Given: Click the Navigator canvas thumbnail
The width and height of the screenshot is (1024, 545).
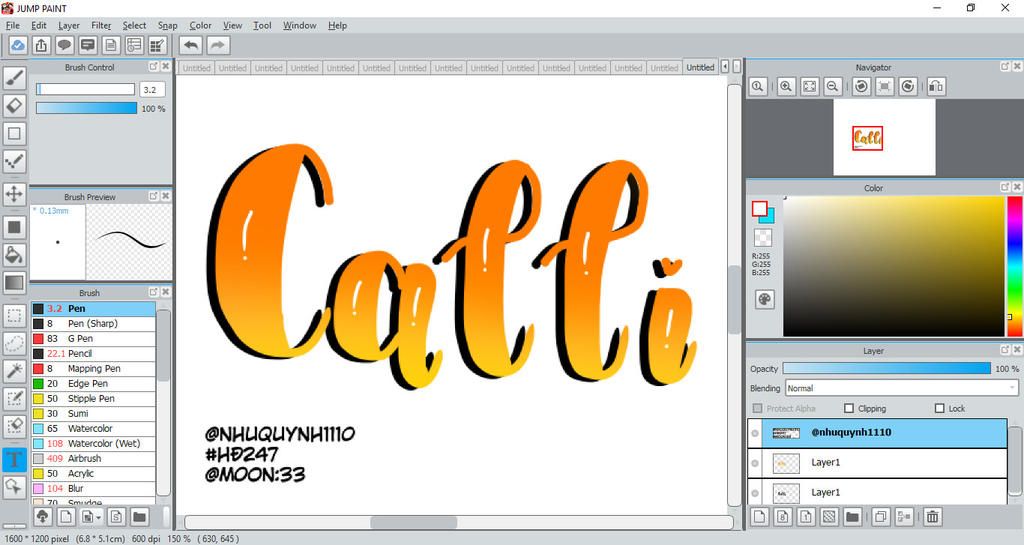Looking at the screenshot, I should point(884,138).
